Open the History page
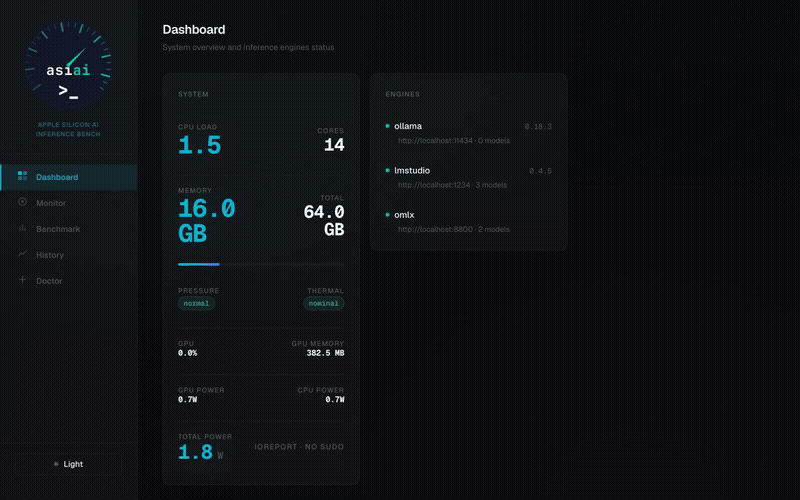Screen dimensions: 800x500 (x=68, y=255)
